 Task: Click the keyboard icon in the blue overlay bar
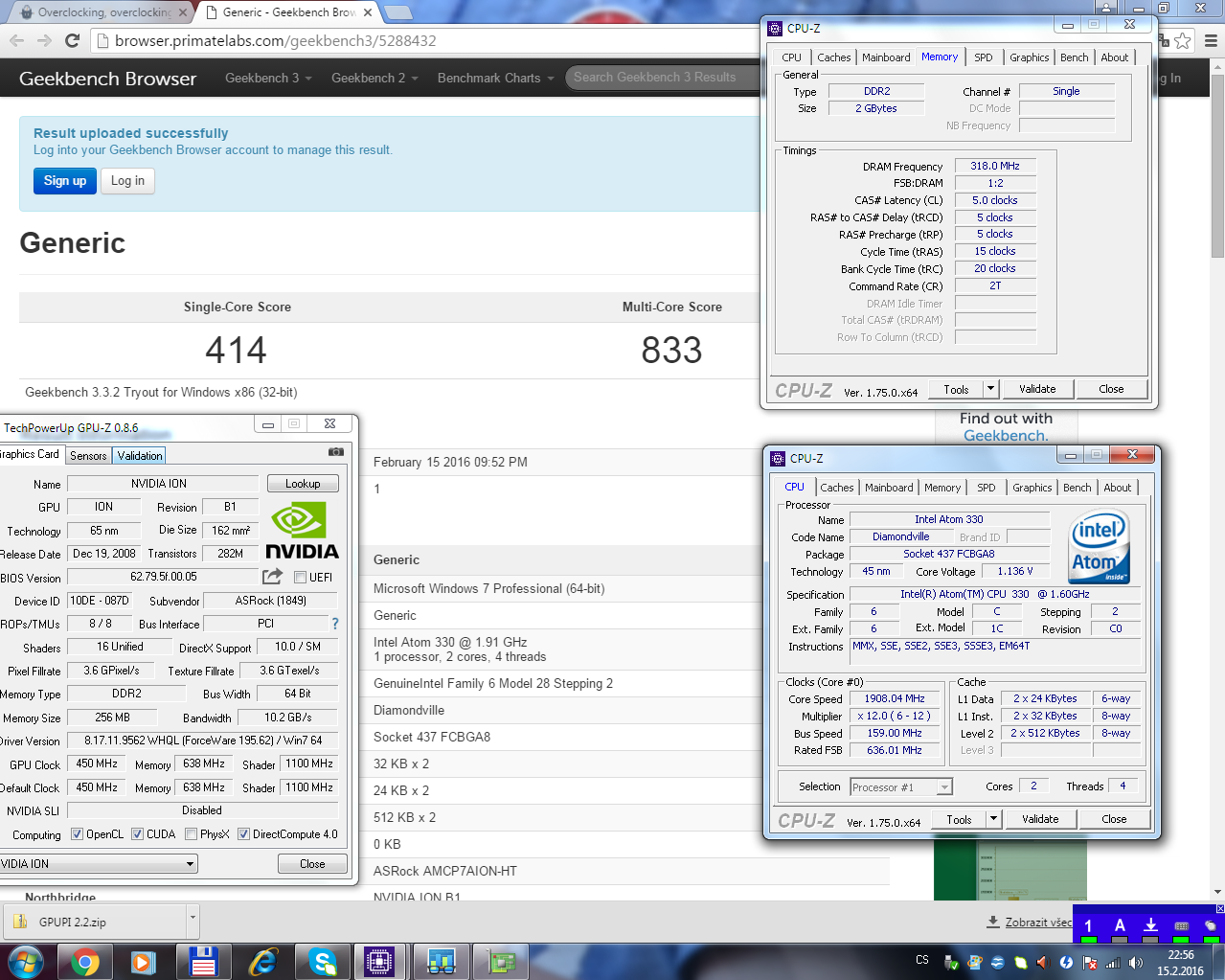pos(1181,925)
